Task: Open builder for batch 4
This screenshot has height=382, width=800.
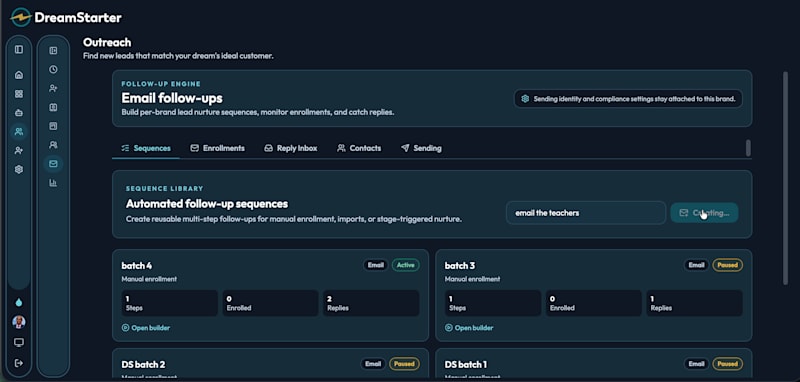Action: click(145, 328)
